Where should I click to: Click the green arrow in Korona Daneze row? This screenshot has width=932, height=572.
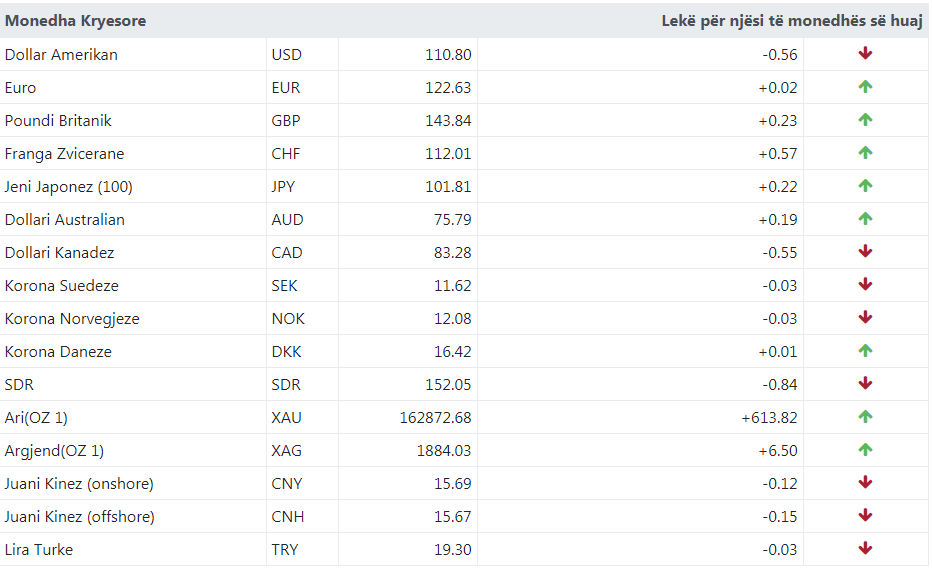(865, 351)
